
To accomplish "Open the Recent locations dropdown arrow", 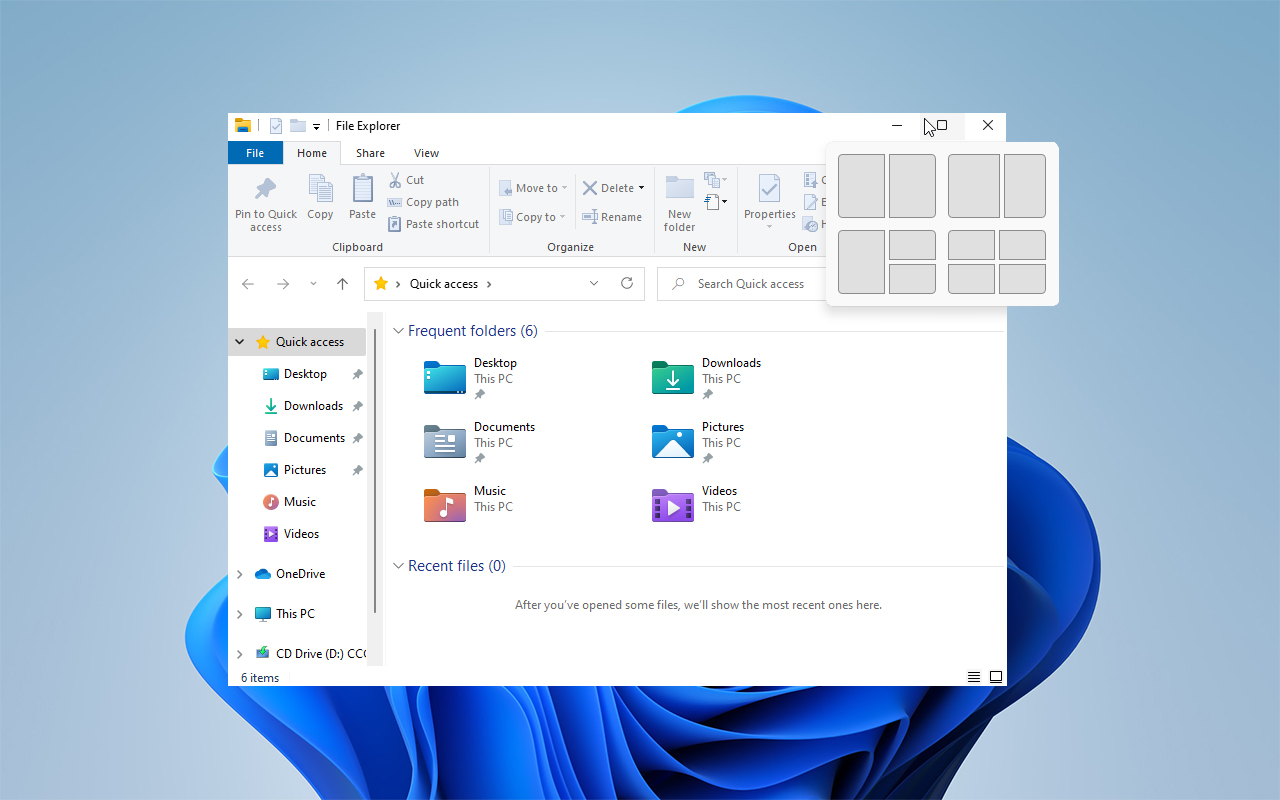I will pos(313,284).
